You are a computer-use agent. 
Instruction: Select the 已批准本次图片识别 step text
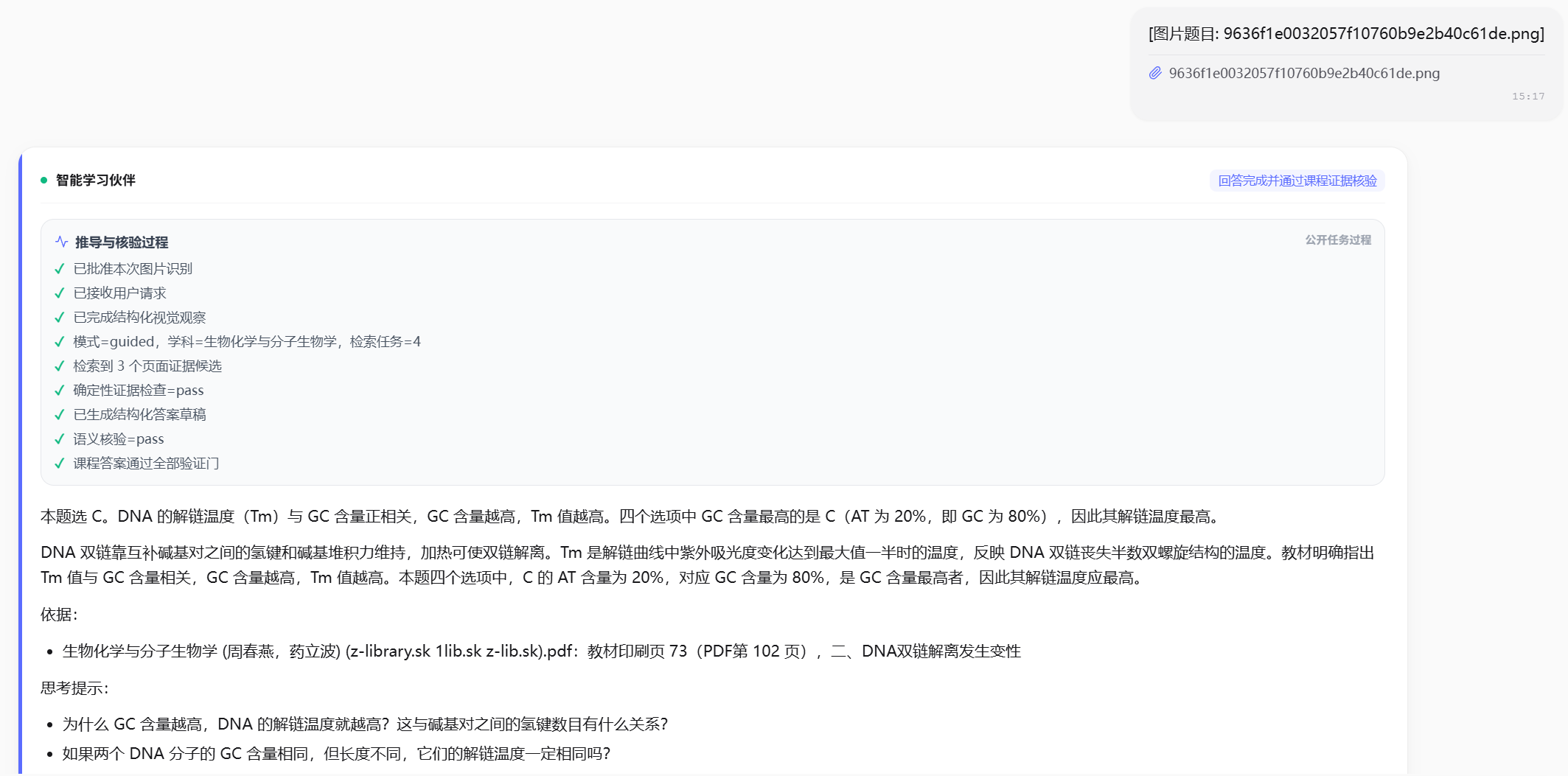[x=133, y=269]
